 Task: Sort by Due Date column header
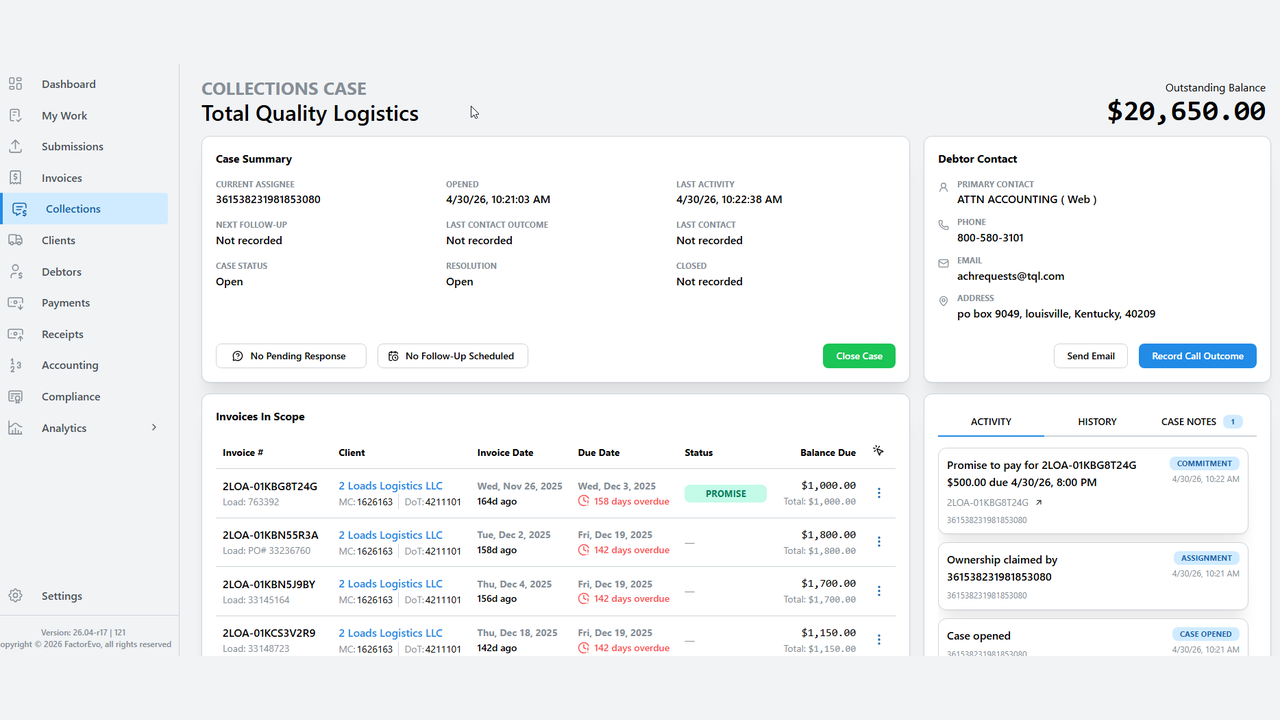[x=599, y=453]
